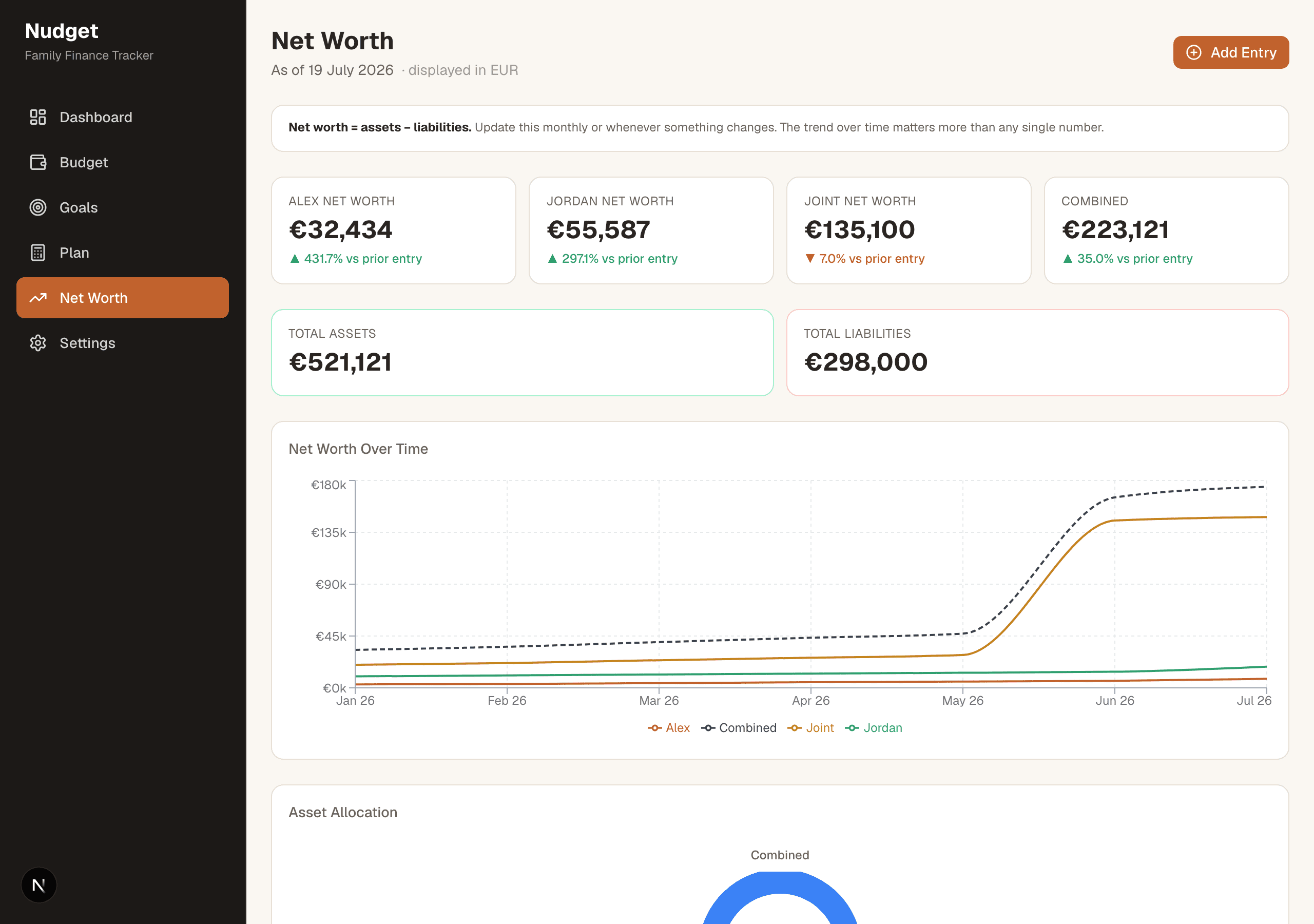The height and width of the screenshot is (924, 1314).
Task: Click the plus circle icon in Add Entry
Action: [1194, 53]
